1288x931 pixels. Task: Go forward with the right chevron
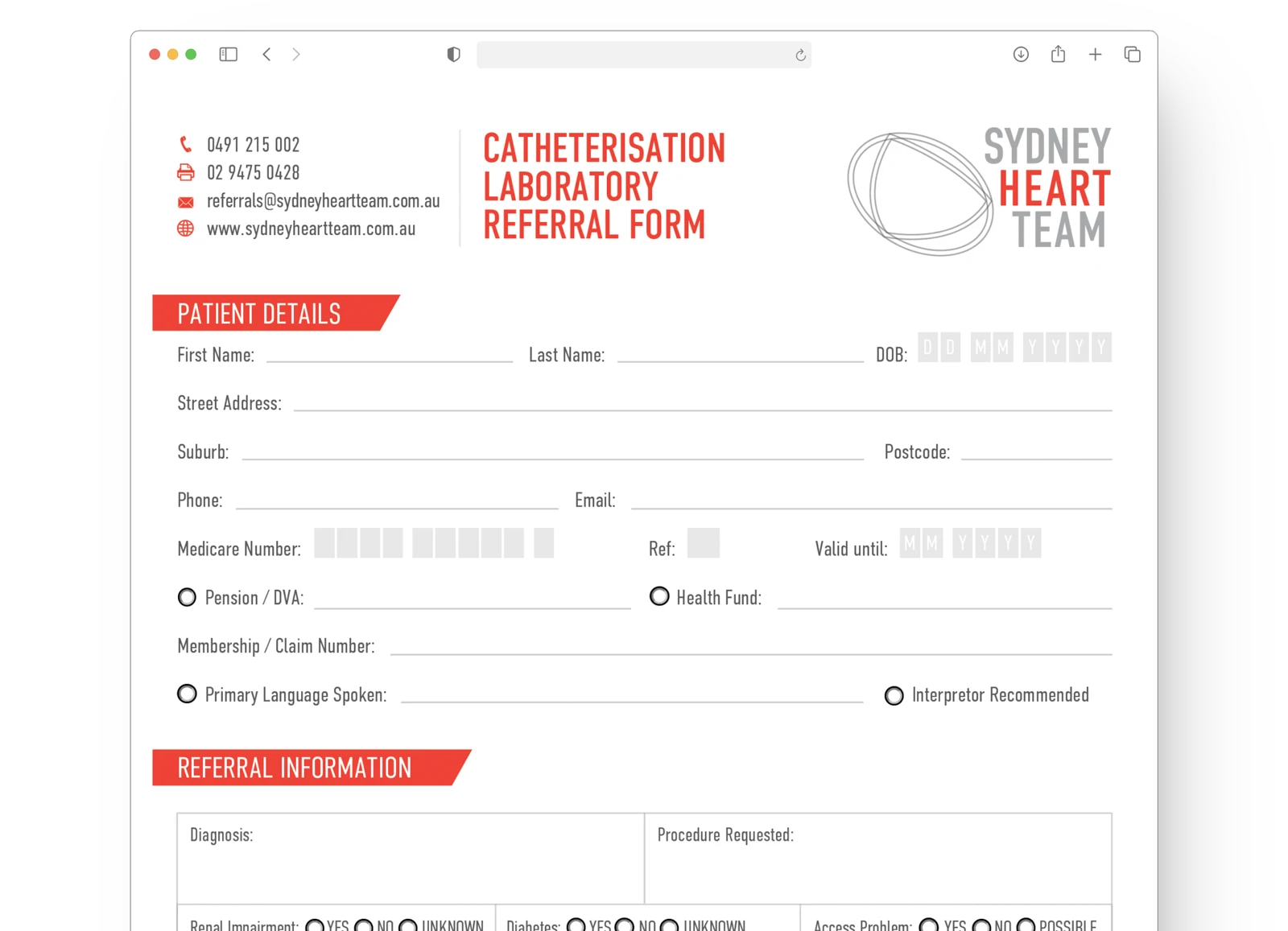(296, 54)
